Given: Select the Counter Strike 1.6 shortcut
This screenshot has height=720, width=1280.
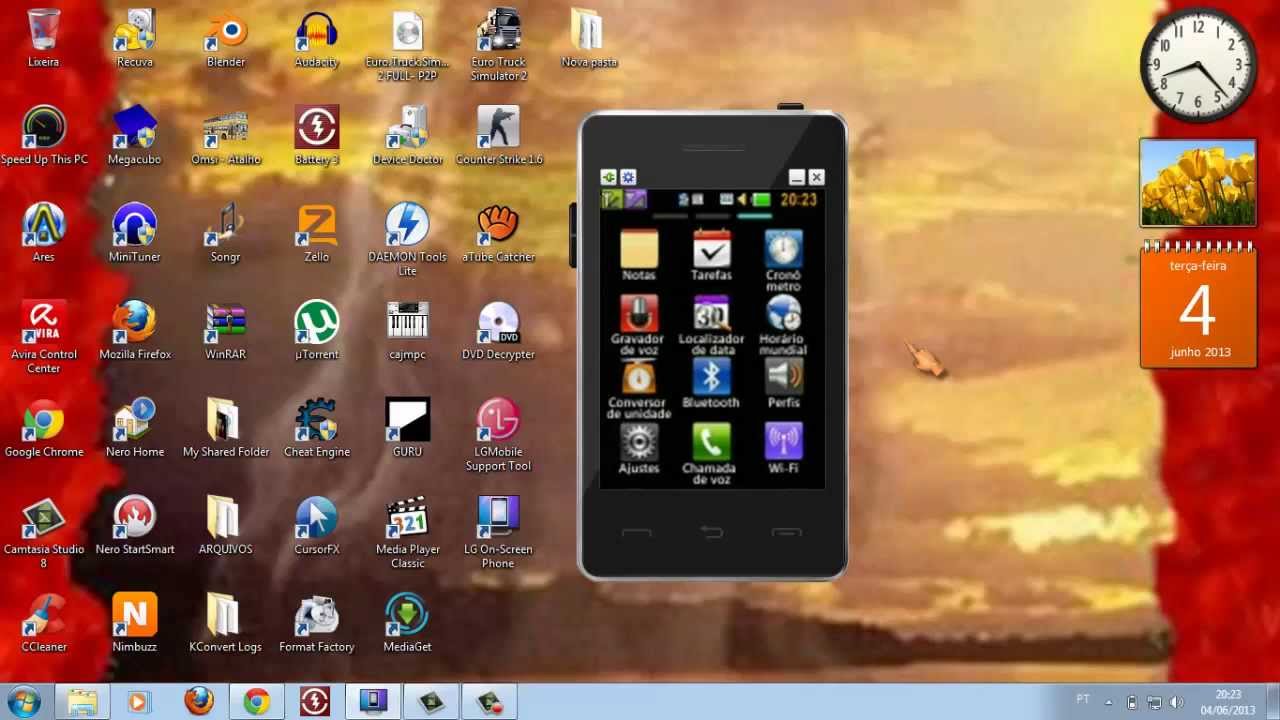Looking at the screenshot, I should tap(499, 135).
